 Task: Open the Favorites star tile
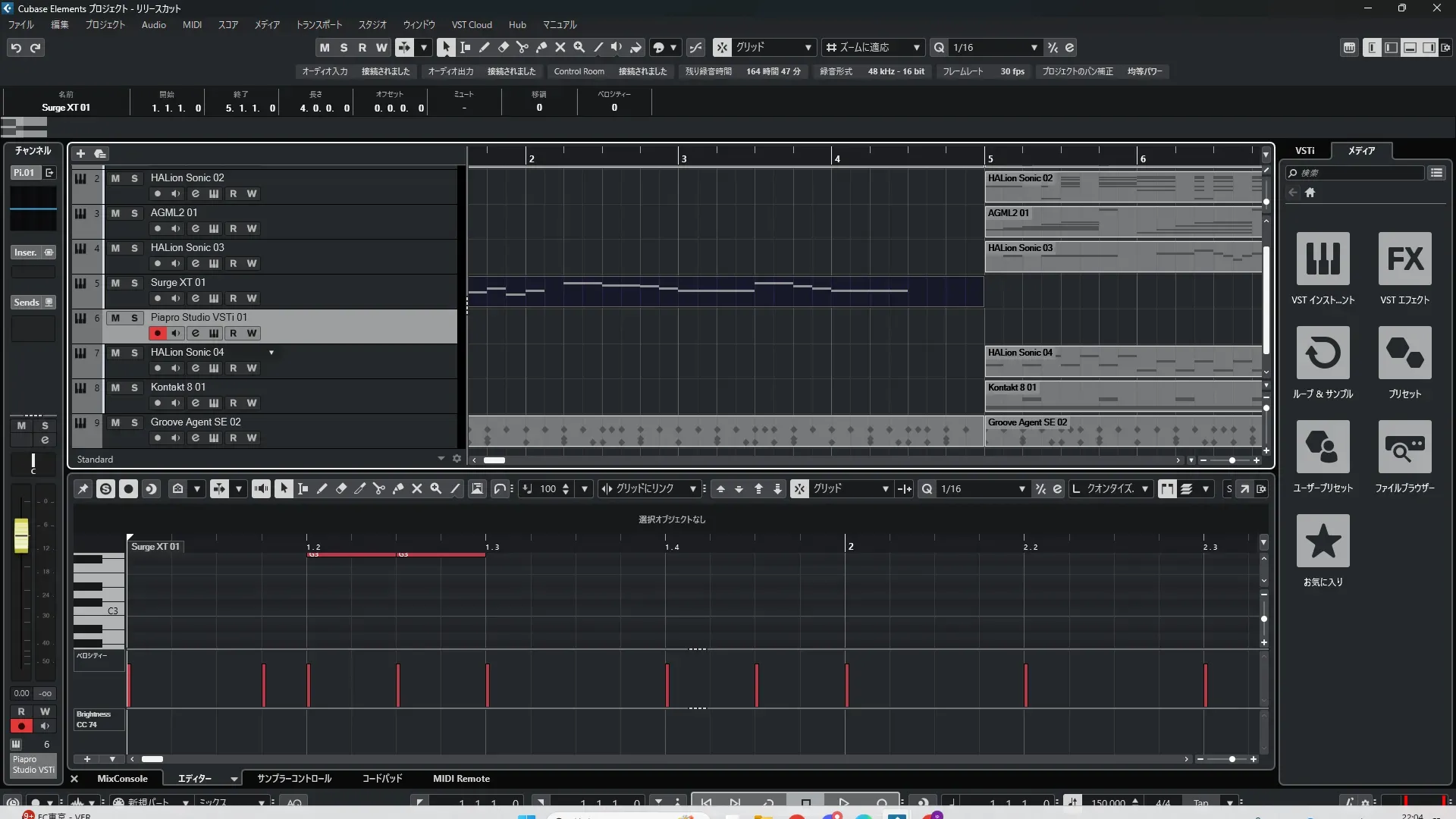coord(1323,541)
